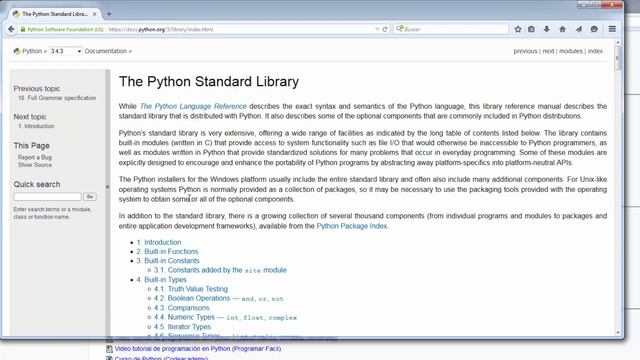Open Full Grammar specification previous topic
This screenshot has height=360, width=640.
[57, 98]
